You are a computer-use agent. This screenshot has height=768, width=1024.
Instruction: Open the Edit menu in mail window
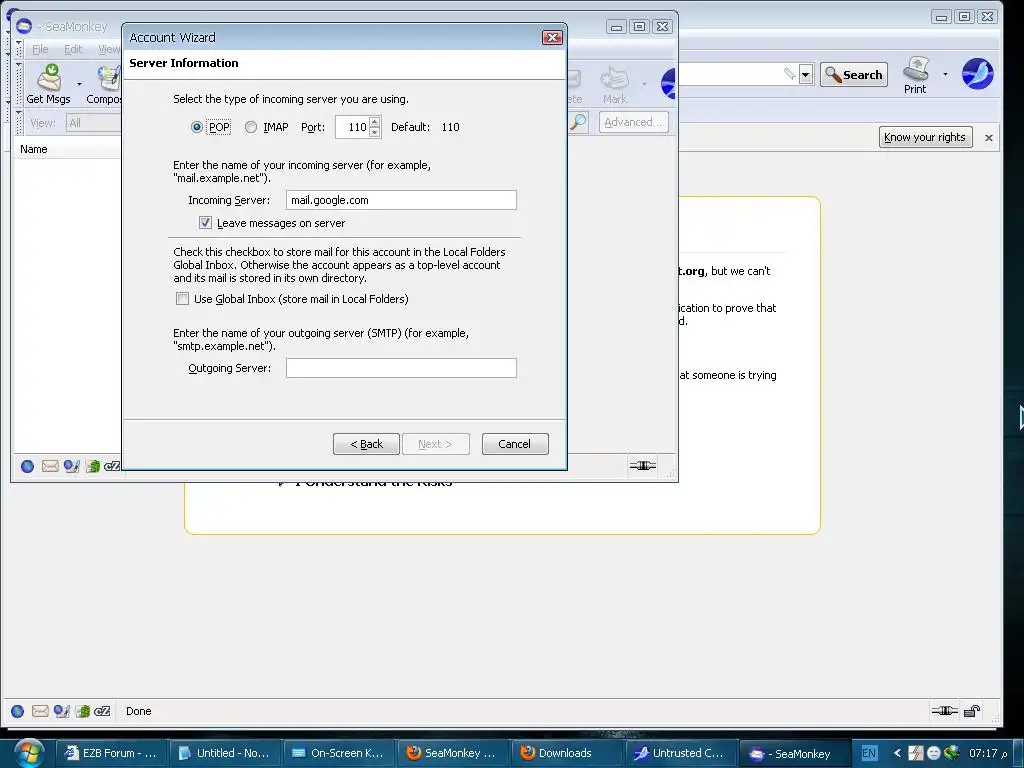tap(72, 49)
